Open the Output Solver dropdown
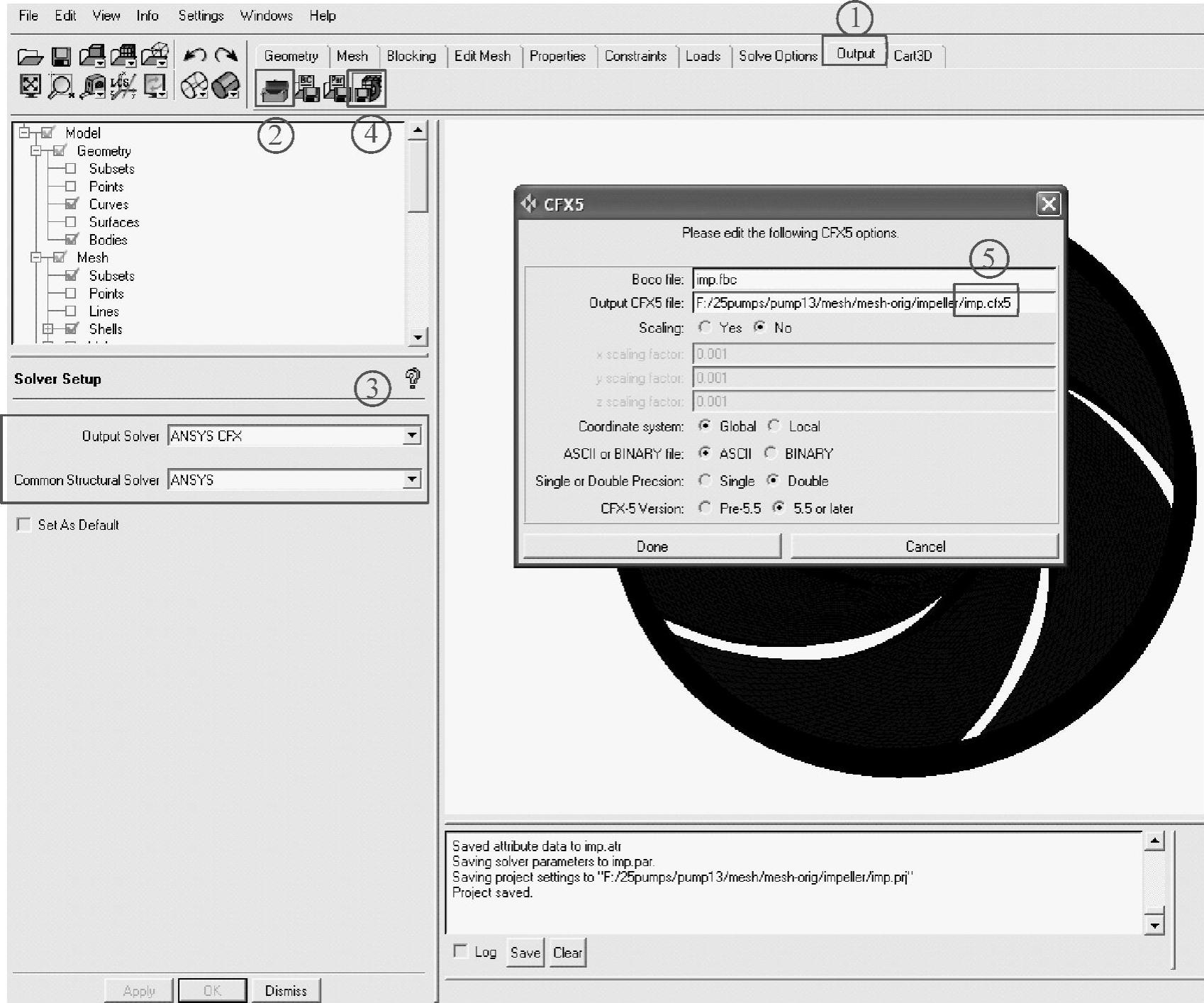The image size is (1204, 1003). pyautogui.click(x=411, y=436)
